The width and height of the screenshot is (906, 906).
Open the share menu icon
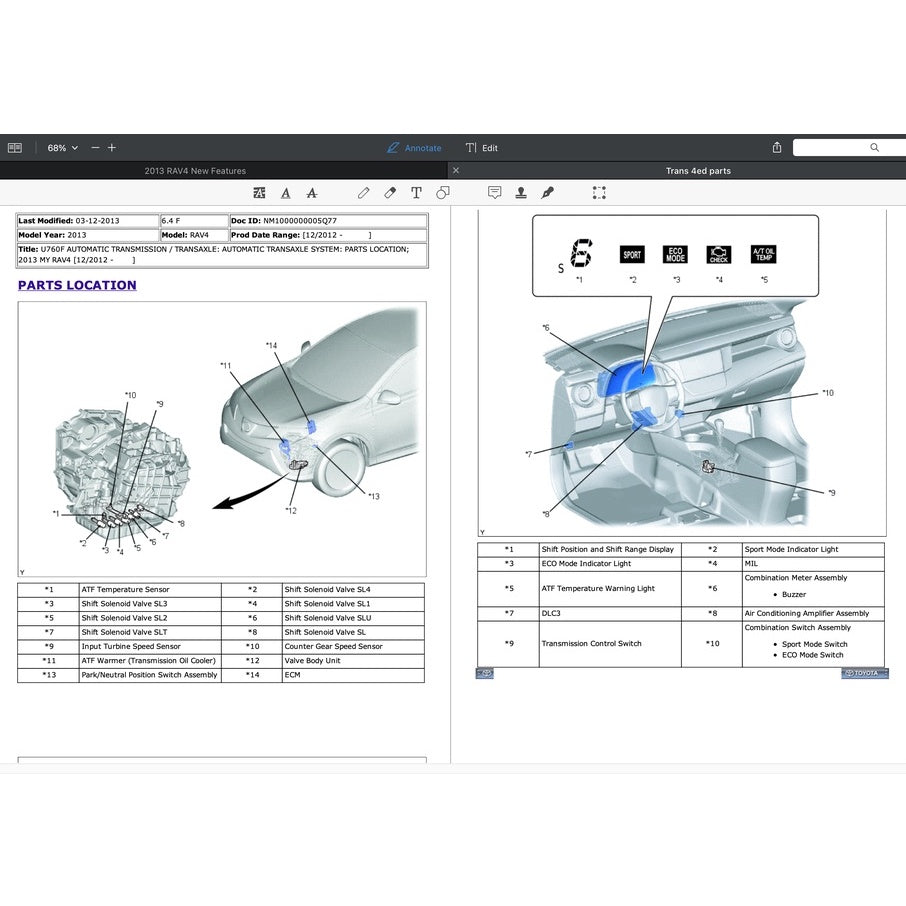click(x=777, y=148)
